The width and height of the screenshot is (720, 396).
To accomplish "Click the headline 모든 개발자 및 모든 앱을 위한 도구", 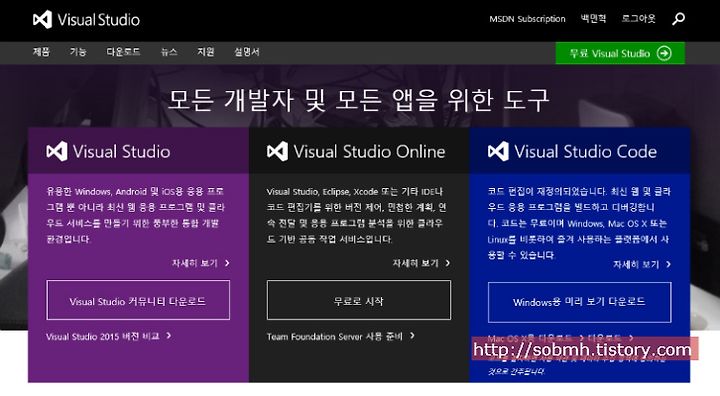I will [359, 100].
